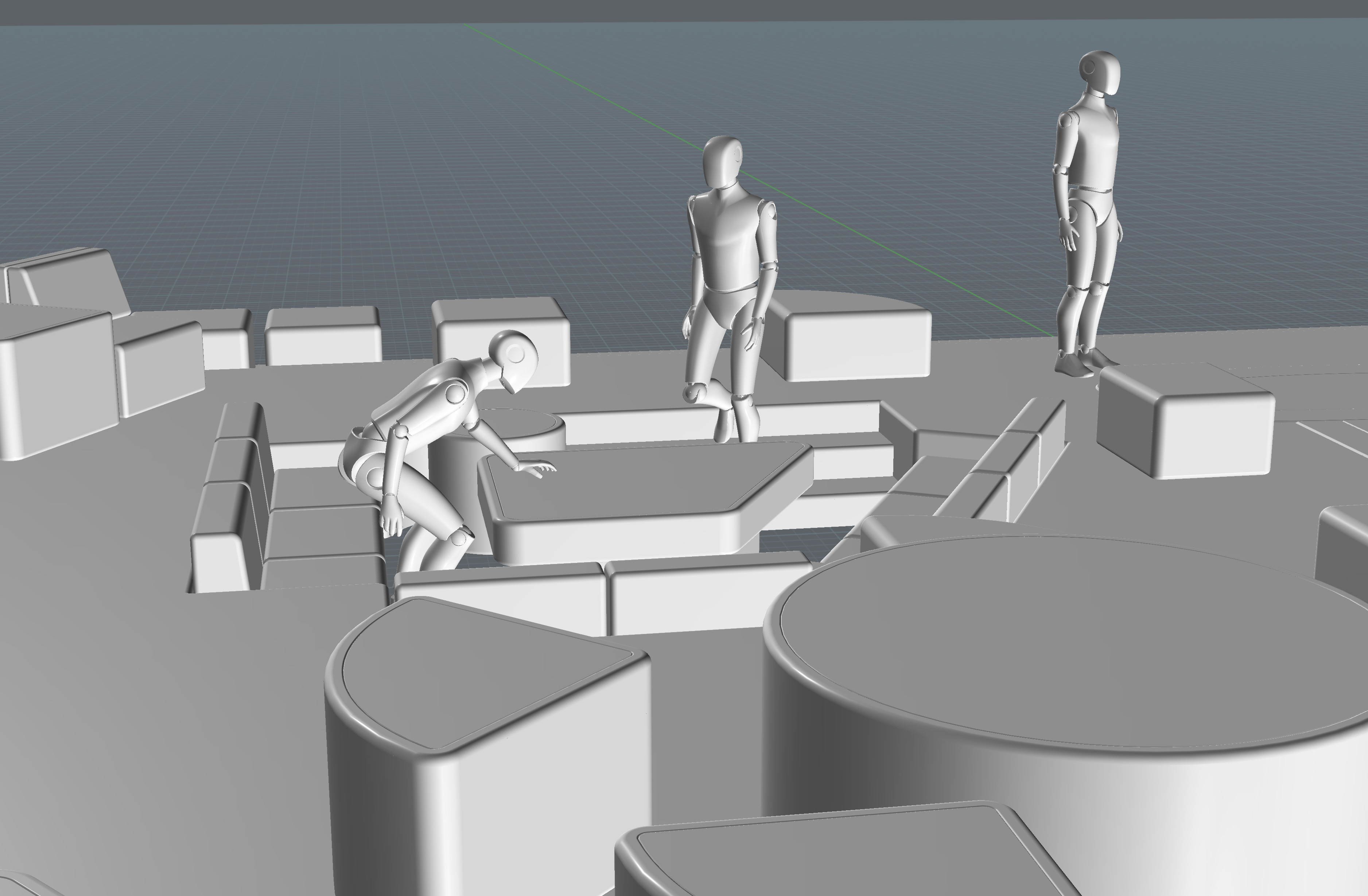The image size is (1368, 896).
Task: Click the middle robot's head
Action: [722, 162]
